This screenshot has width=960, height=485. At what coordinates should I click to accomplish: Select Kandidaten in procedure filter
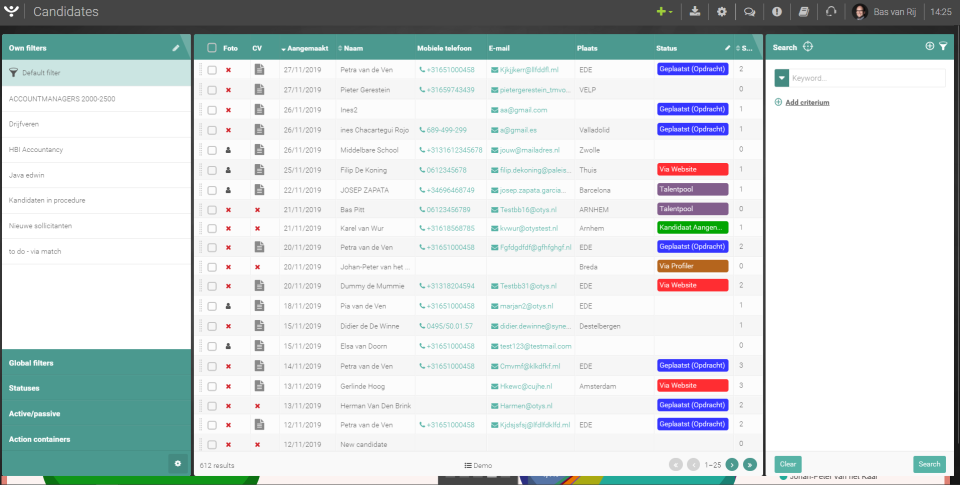(x=97, y=200)
